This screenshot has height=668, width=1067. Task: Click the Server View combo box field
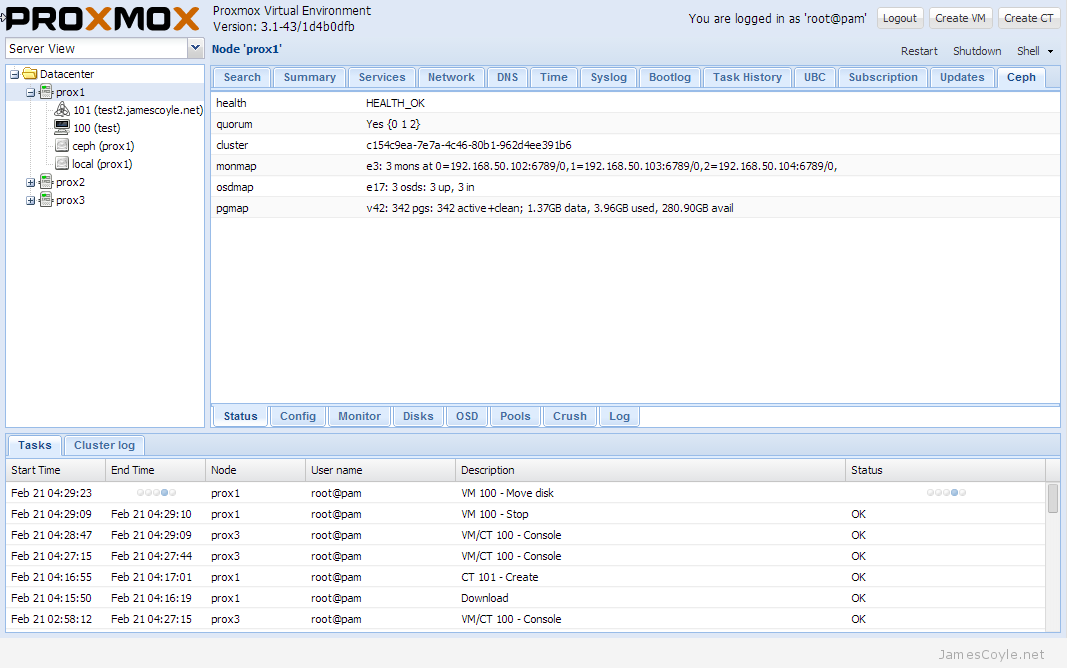[x=97, y=48]
